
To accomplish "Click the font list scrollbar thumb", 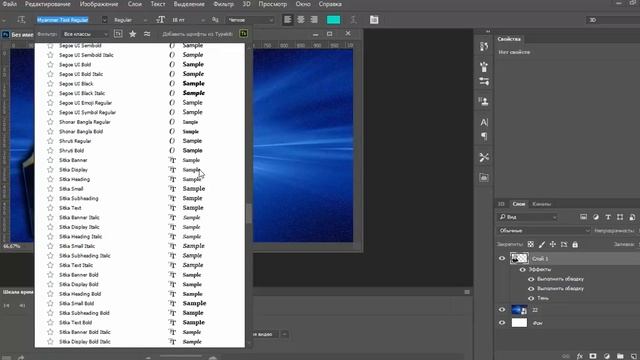I will 249,213.
